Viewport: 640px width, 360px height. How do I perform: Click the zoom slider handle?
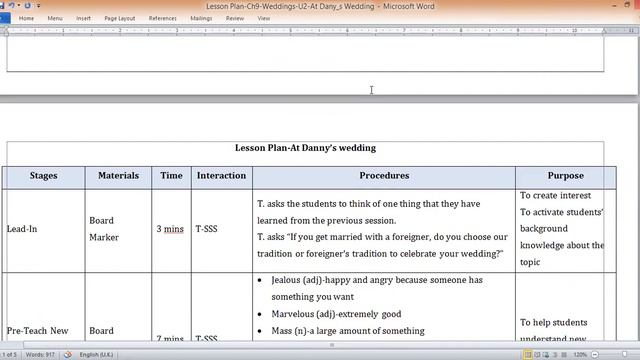624,355
